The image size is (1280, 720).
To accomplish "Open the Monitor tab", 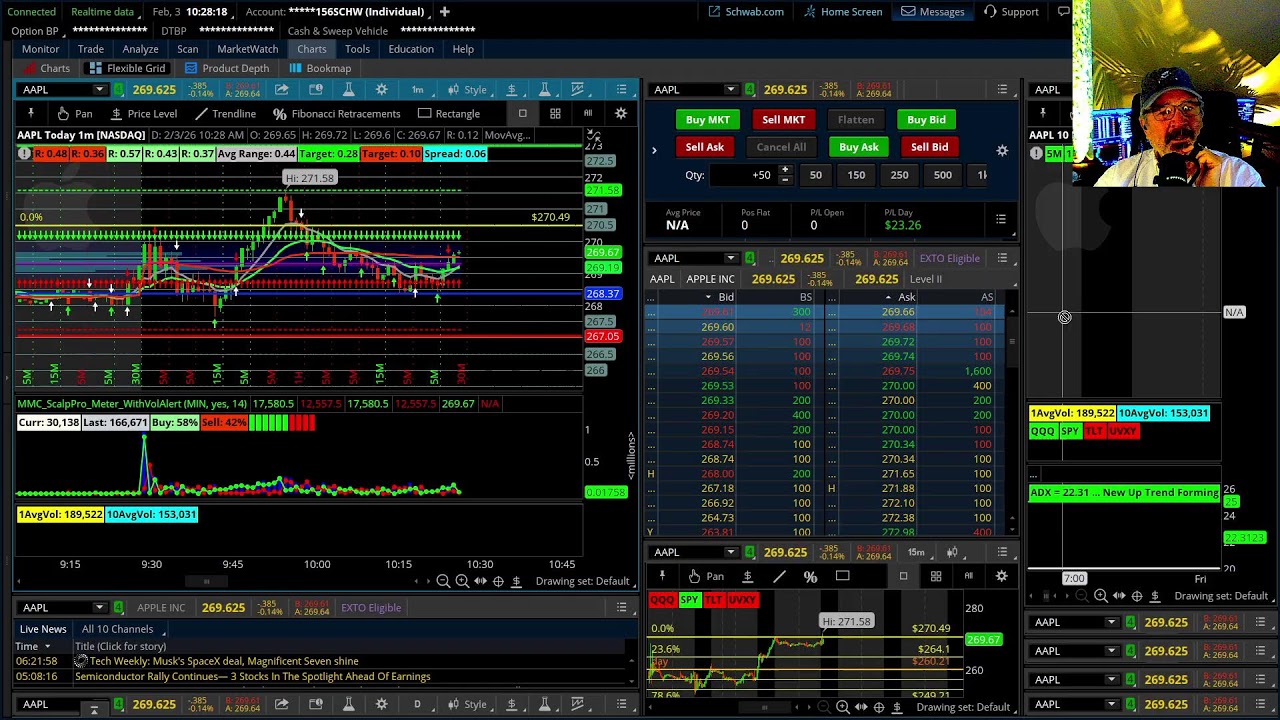I will [40, 49].
